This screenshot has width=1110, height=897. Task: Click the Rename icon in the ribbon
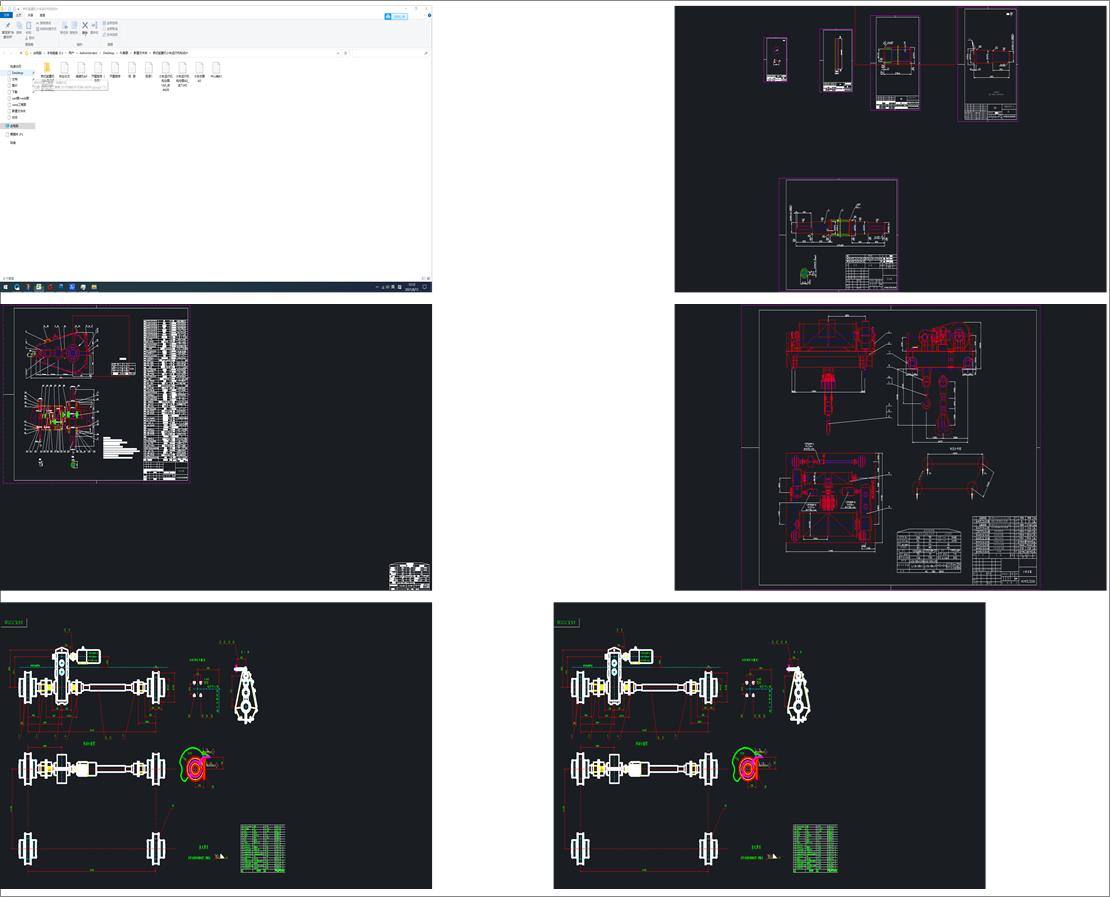click(95, 26)
